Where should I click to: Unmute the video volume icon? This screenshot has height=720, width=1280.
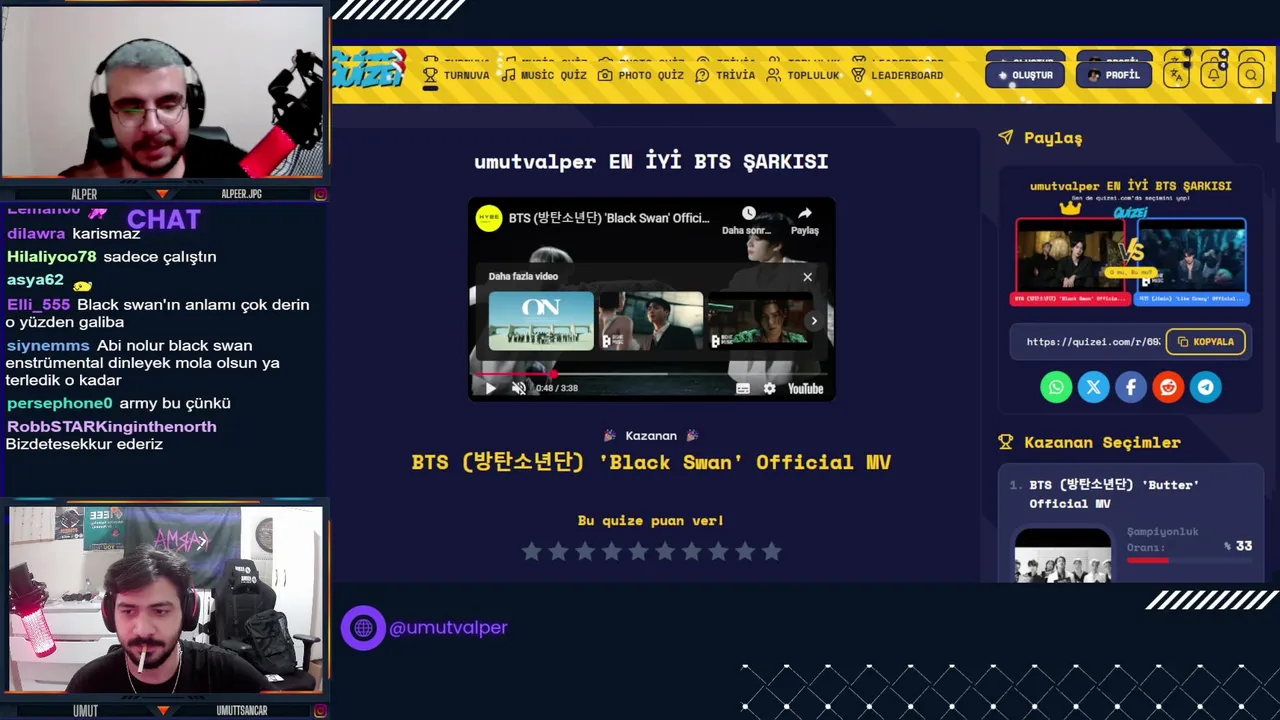(519, 388)
